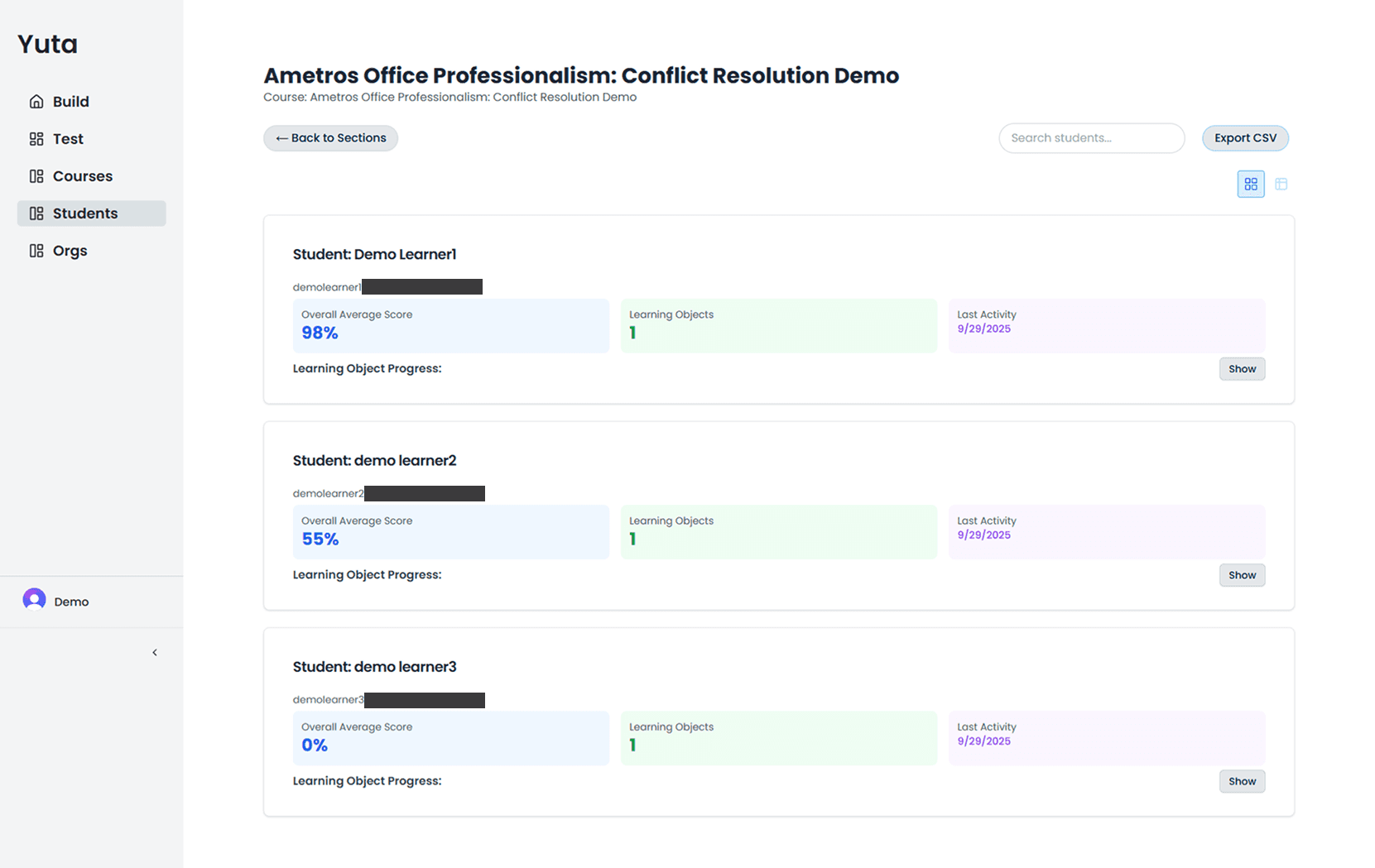Show demo learner2 learning object progress
The width and height of the screenshot is (1375, 868).
click(1242, 575)
